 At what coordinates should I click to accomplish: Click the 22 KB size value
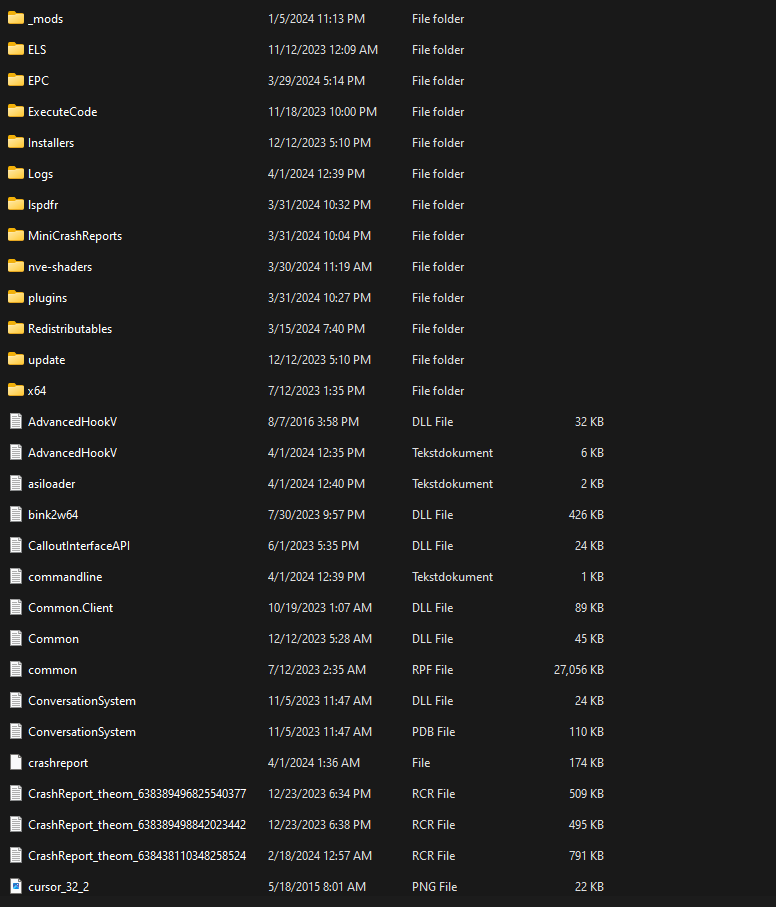[589, 887]
